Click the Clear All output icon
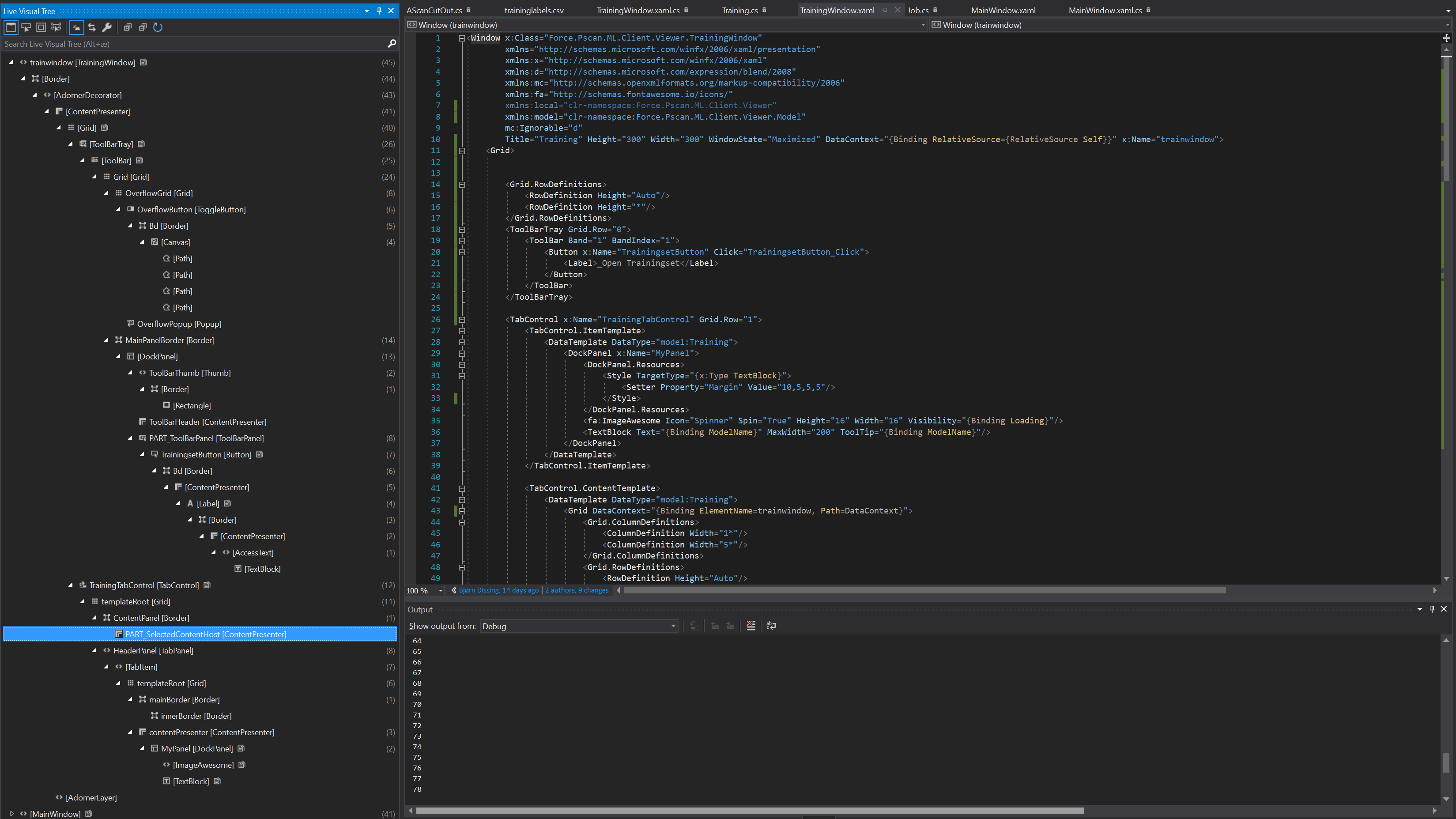 pos(751,626)
